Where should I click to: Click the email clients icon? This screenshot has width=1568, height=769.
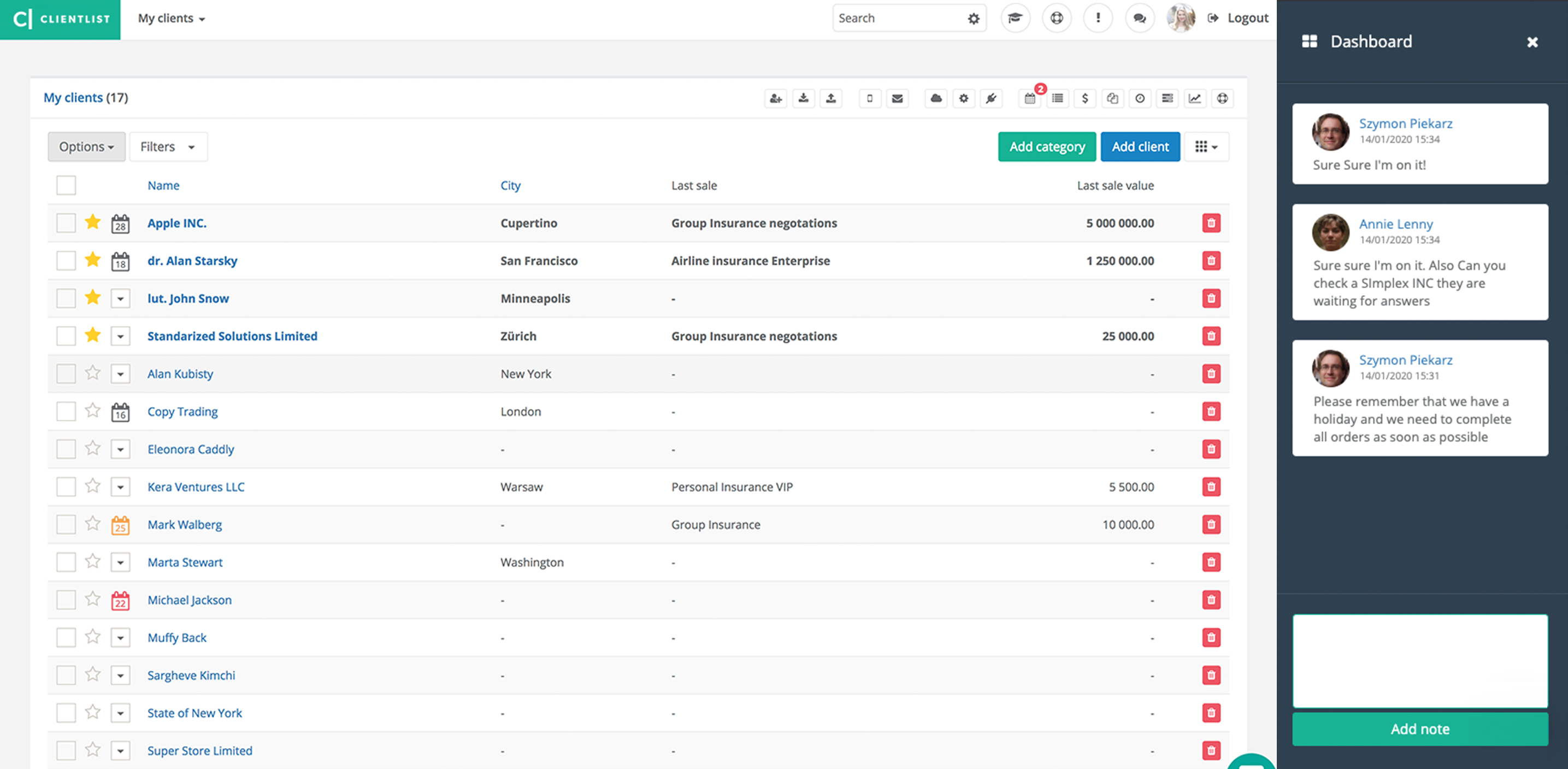pyautogui.click(x=897, y=97)
